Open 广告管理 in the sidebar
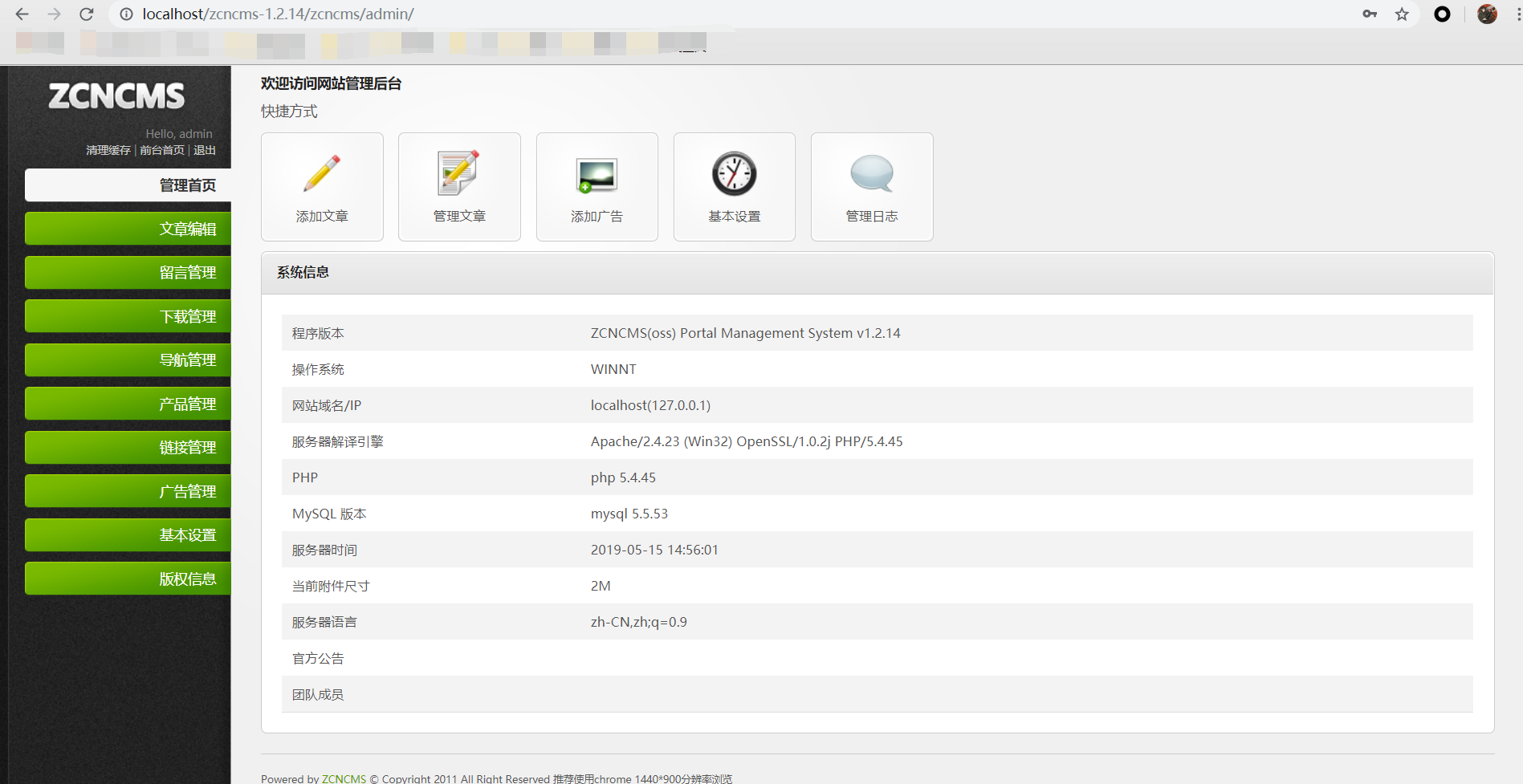 (x=128, y=491)
